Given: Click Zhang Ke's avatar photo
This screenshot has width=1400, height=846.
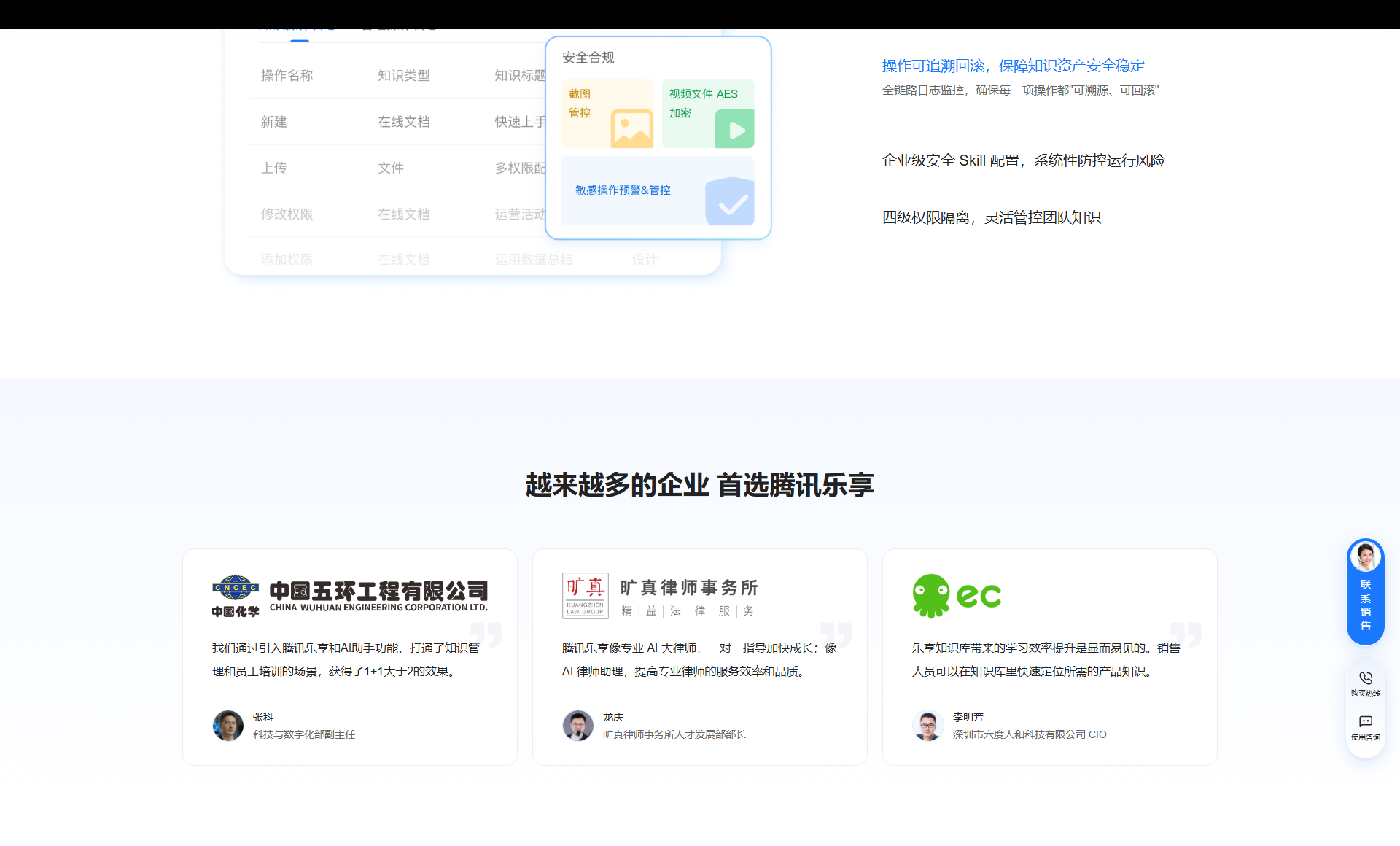Looking at the screenshot, I should pos(228,726).
